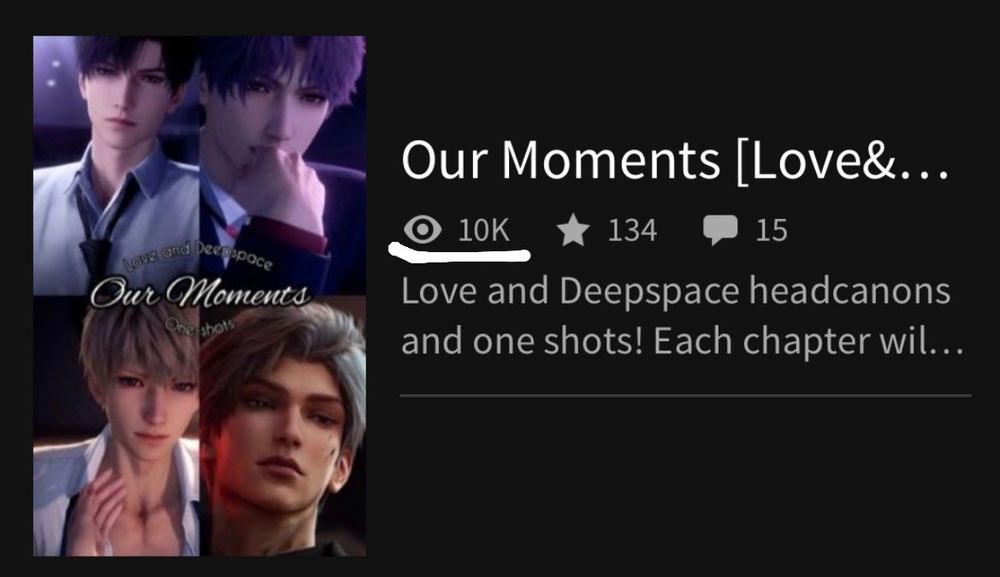Click the divider line below the description
The image size is (1000, 577).
[x=686, y=395]
